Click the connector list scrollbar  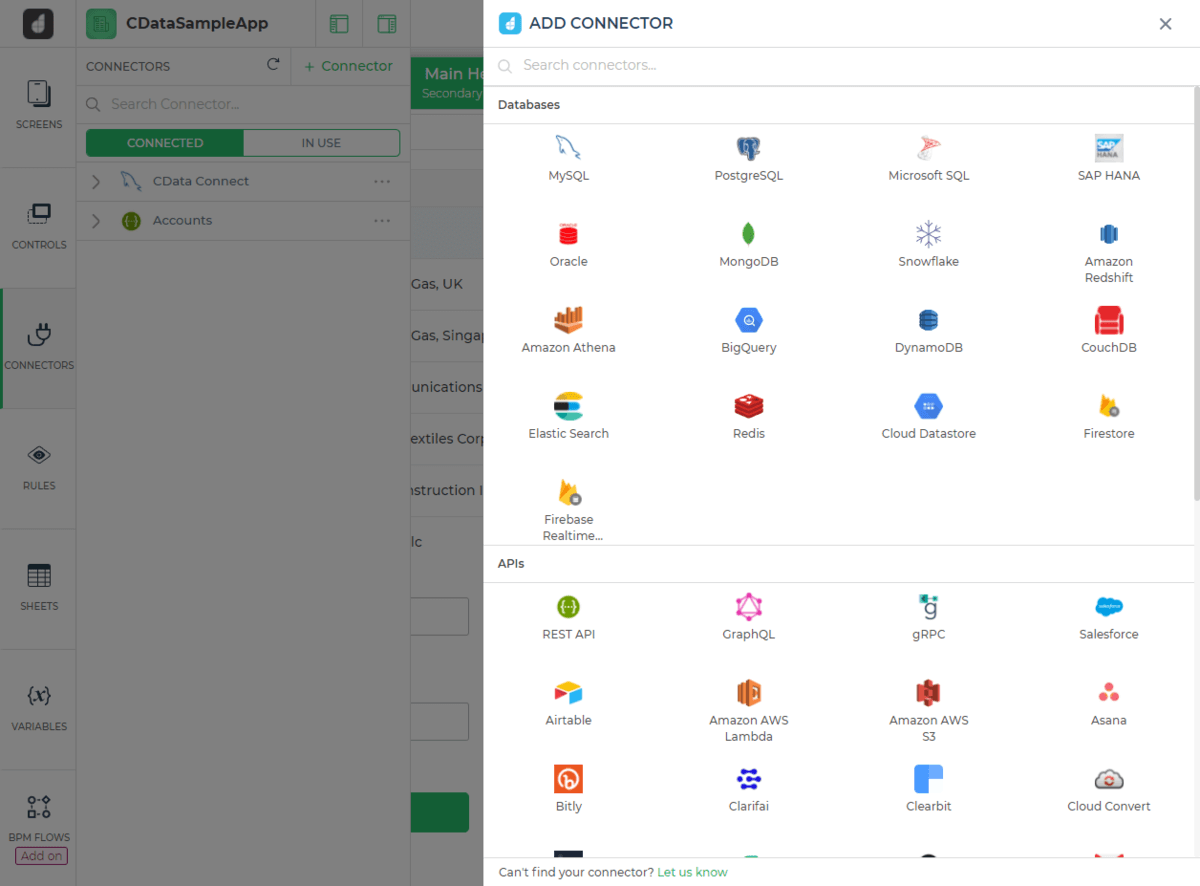coord(1196,292)
